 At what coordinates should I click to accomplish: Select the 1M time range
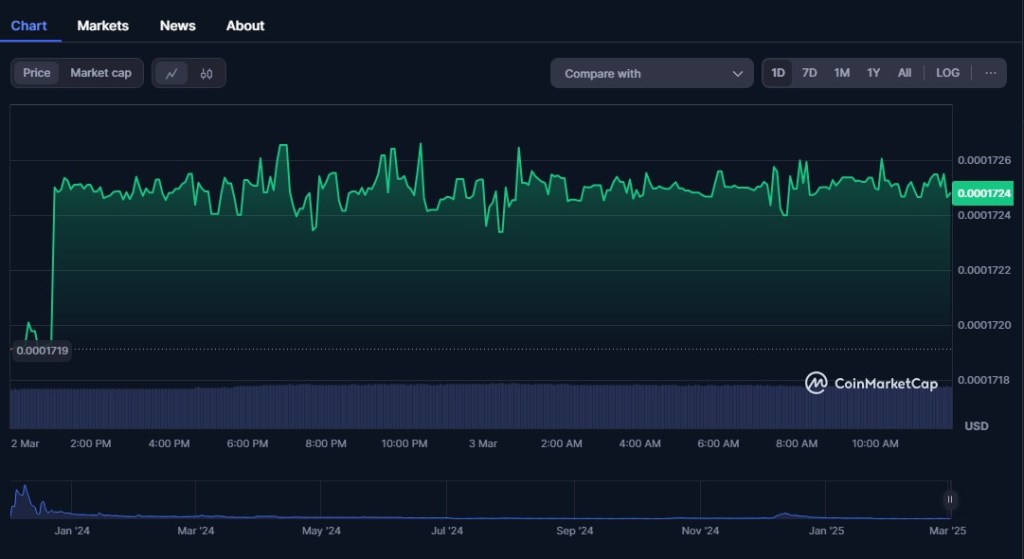click(x=842, y=73)
